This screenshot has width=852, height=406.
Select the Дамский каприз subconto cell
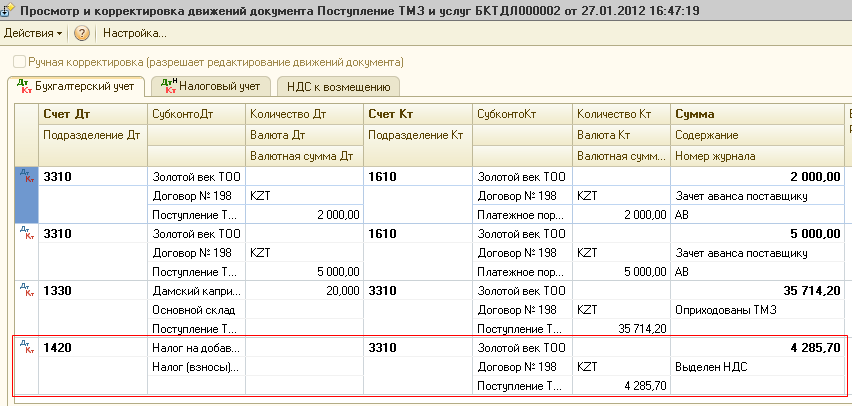tap(195, 291)
